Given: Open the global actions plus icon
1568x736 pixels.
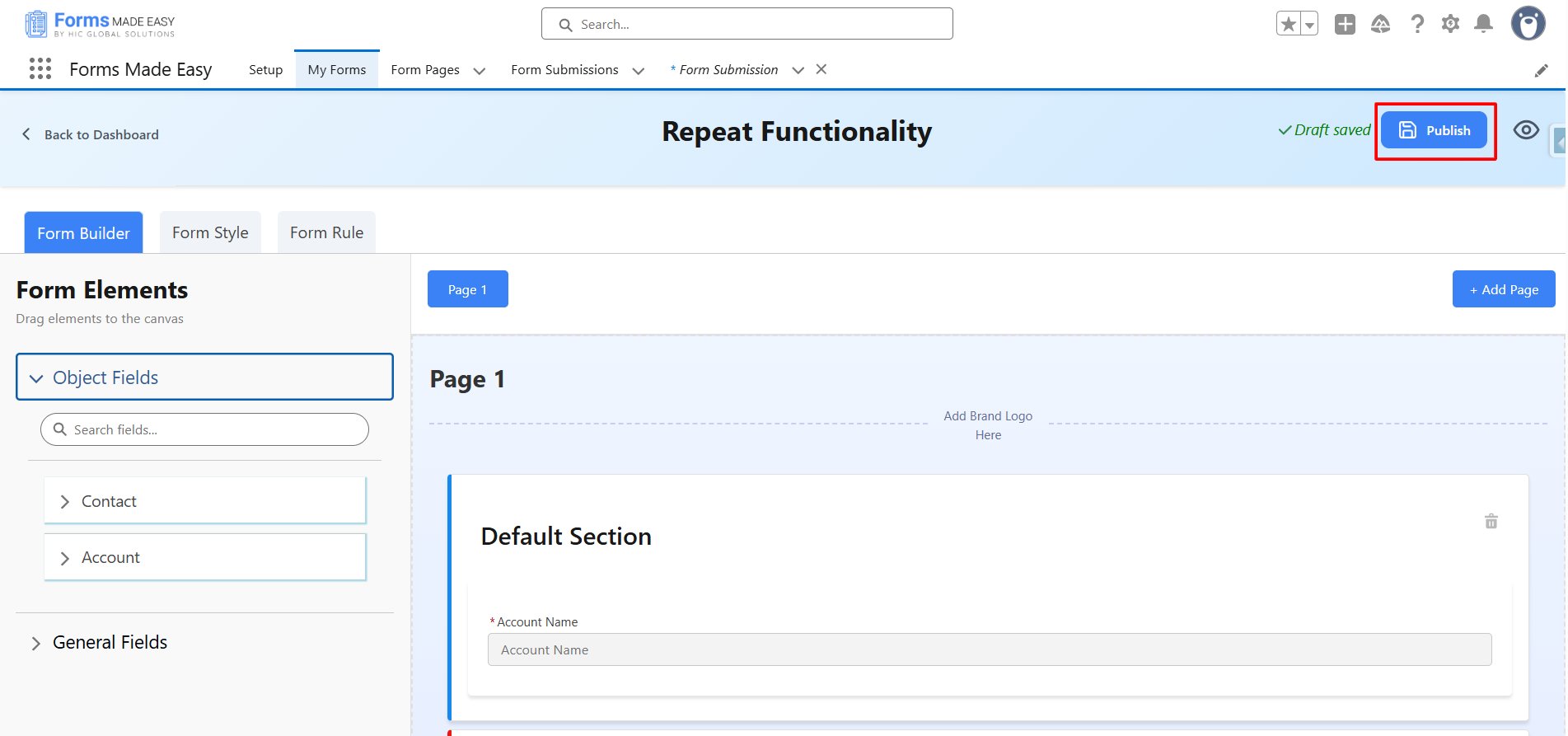Looking at the screenshot, I should point(1345,24).
